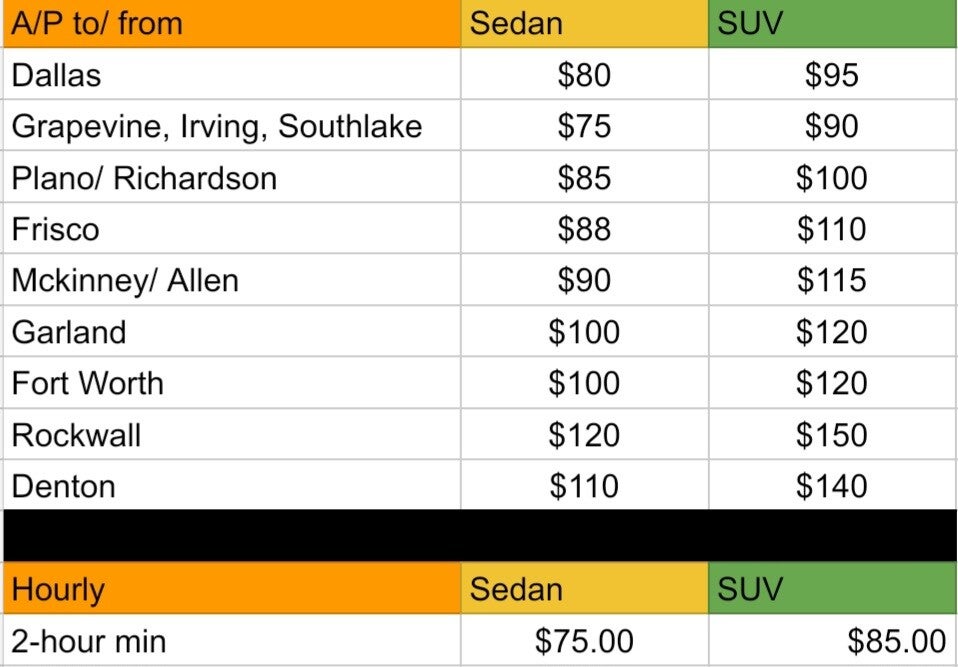Click the Dallas Sedan price $80

[x=584, y=75]
